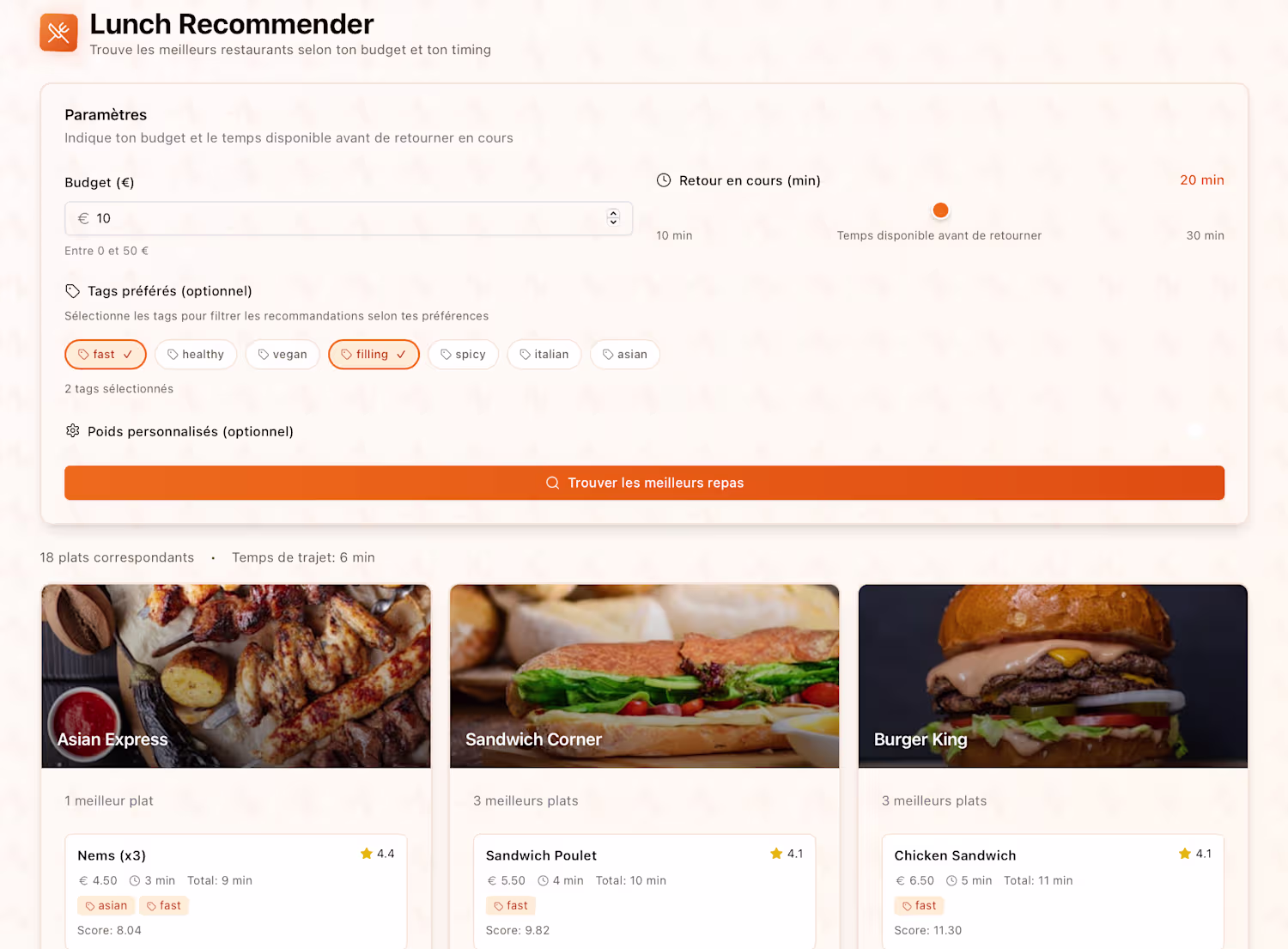
Task: Click the orange handle of the time slider
Action: (x=940, y=210)
